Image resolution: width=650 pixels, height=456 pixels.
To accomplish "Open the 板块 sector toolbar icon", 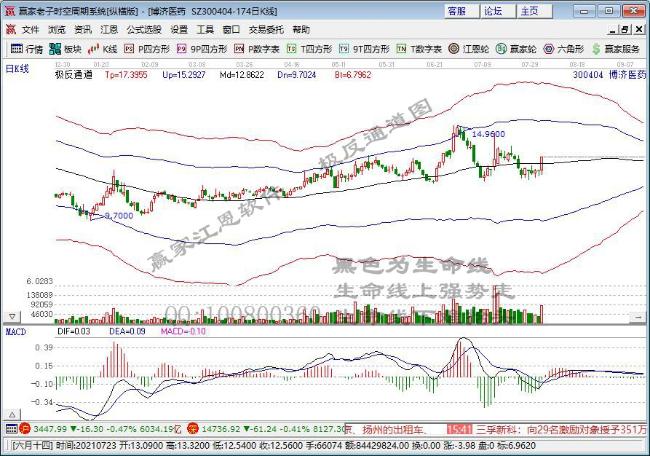I will pyautogui.click(x=65, y=49).
